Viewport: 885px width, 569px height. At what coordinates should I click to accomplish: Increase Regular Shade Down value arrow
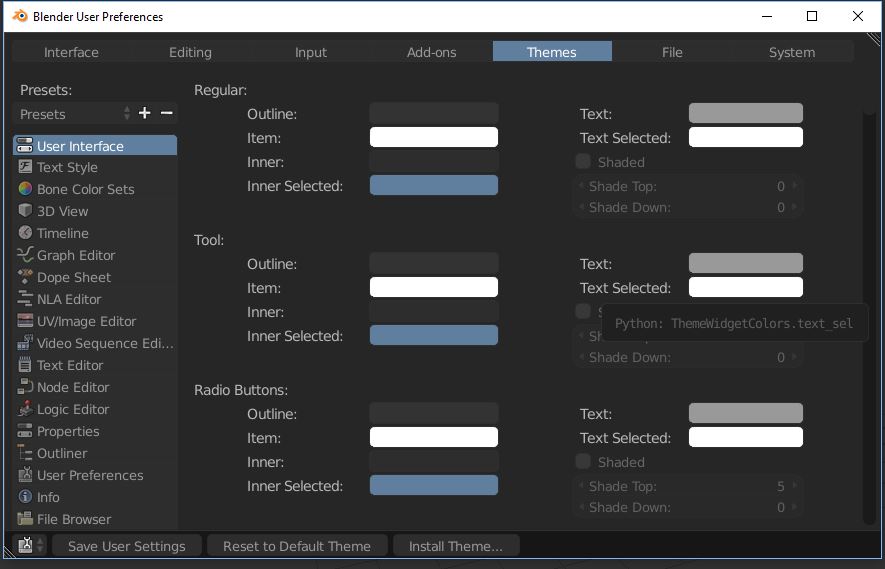pos(795,207)
